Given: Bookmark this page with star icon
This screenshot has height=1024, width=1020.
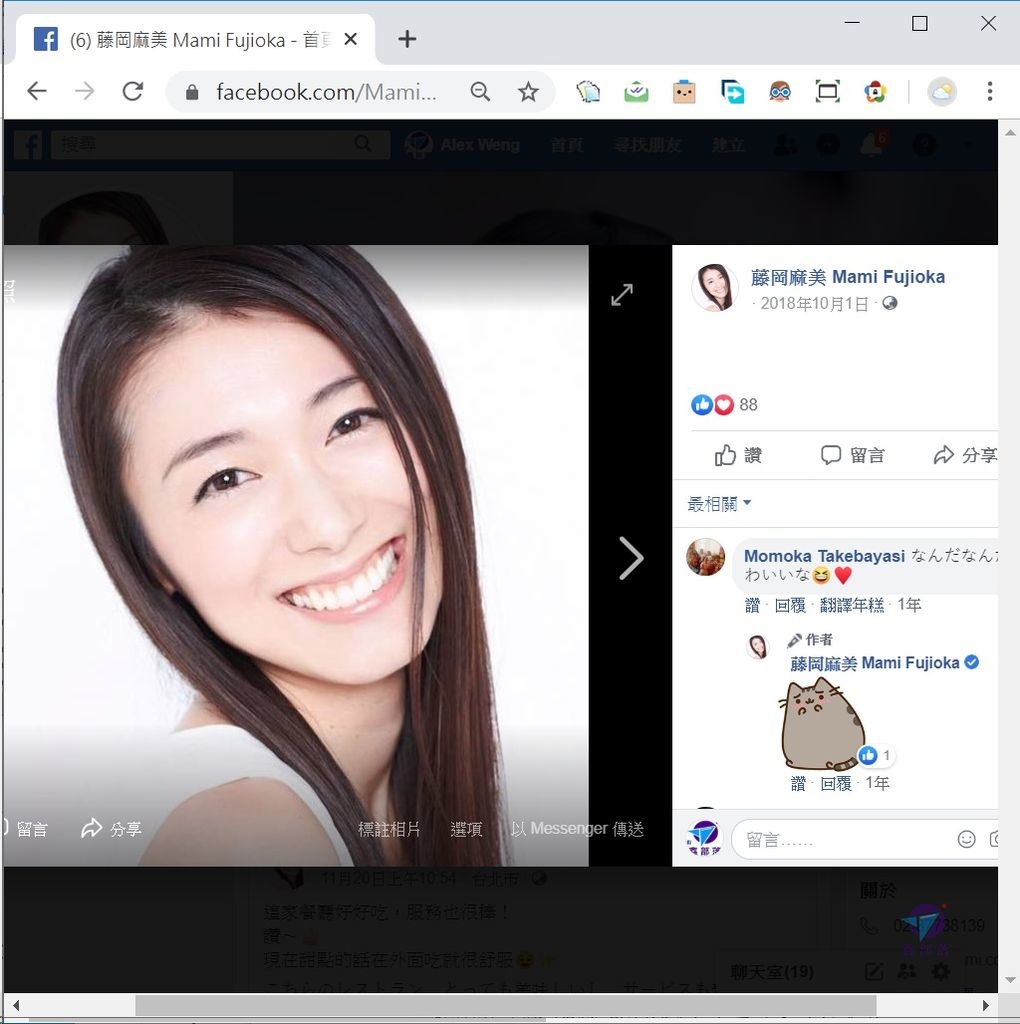Looking at the screenshot, I should pyautogui.click(x=528, y=92).
